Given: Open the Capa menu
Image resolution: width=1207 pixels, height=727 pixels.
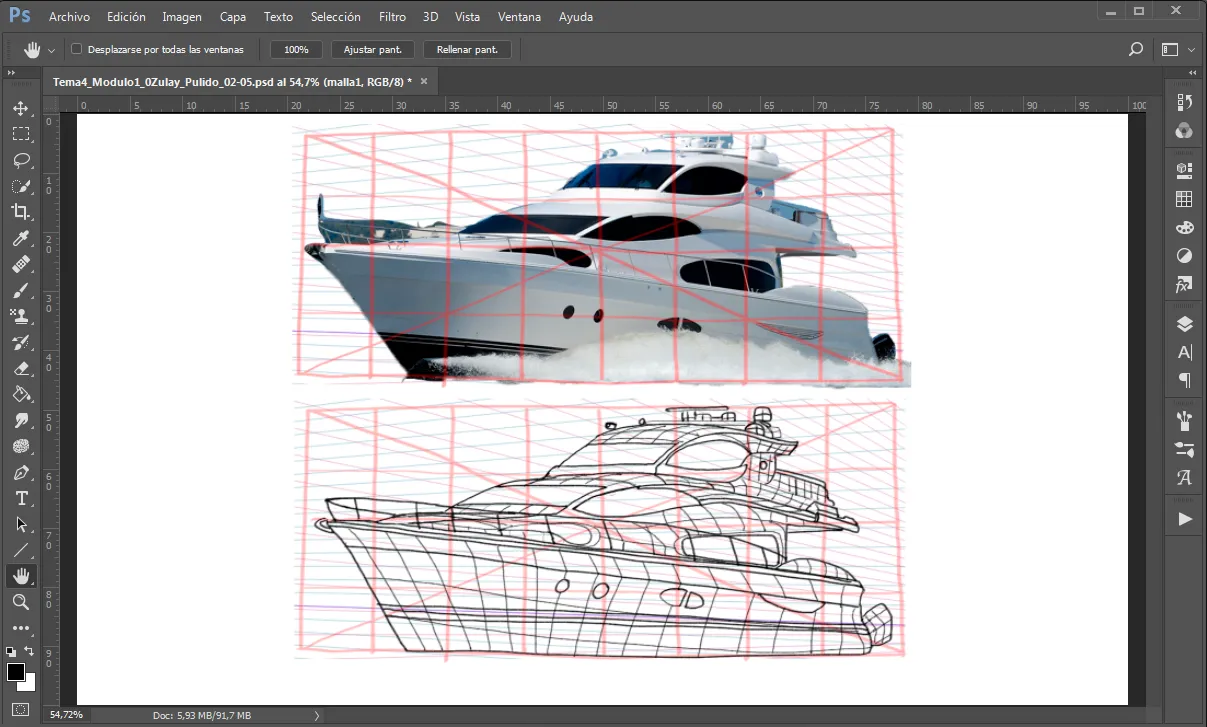Looking at the screenshot, I should pos(233,17).
